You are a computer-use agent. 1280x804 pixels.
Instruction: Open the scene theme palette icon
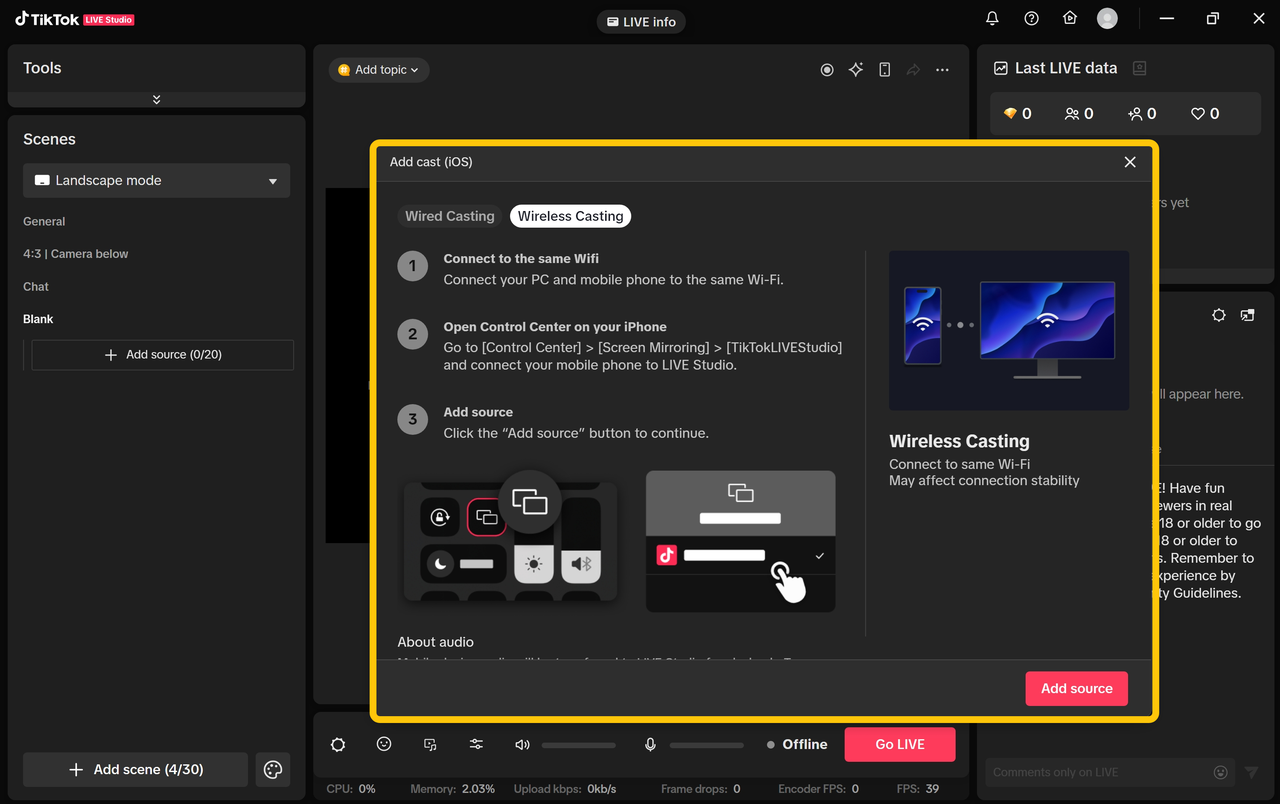click(x=273, y=770)
